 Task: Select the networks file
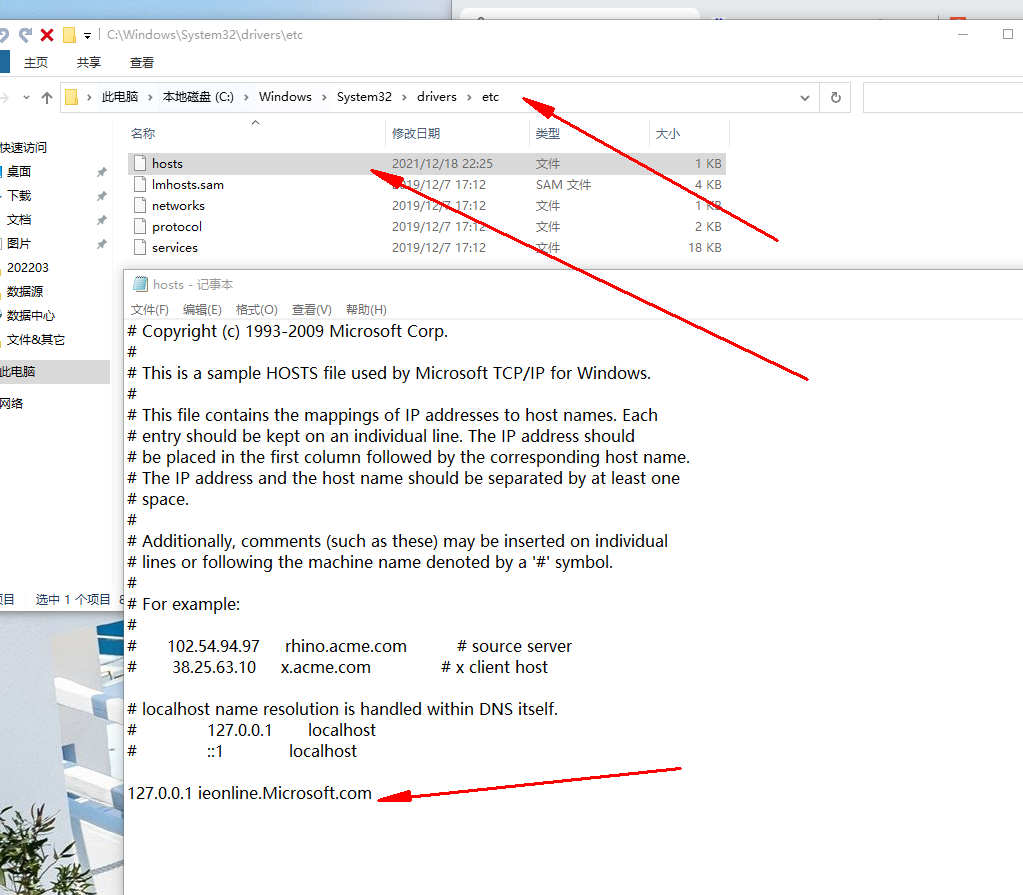click(x=178, y=205)
